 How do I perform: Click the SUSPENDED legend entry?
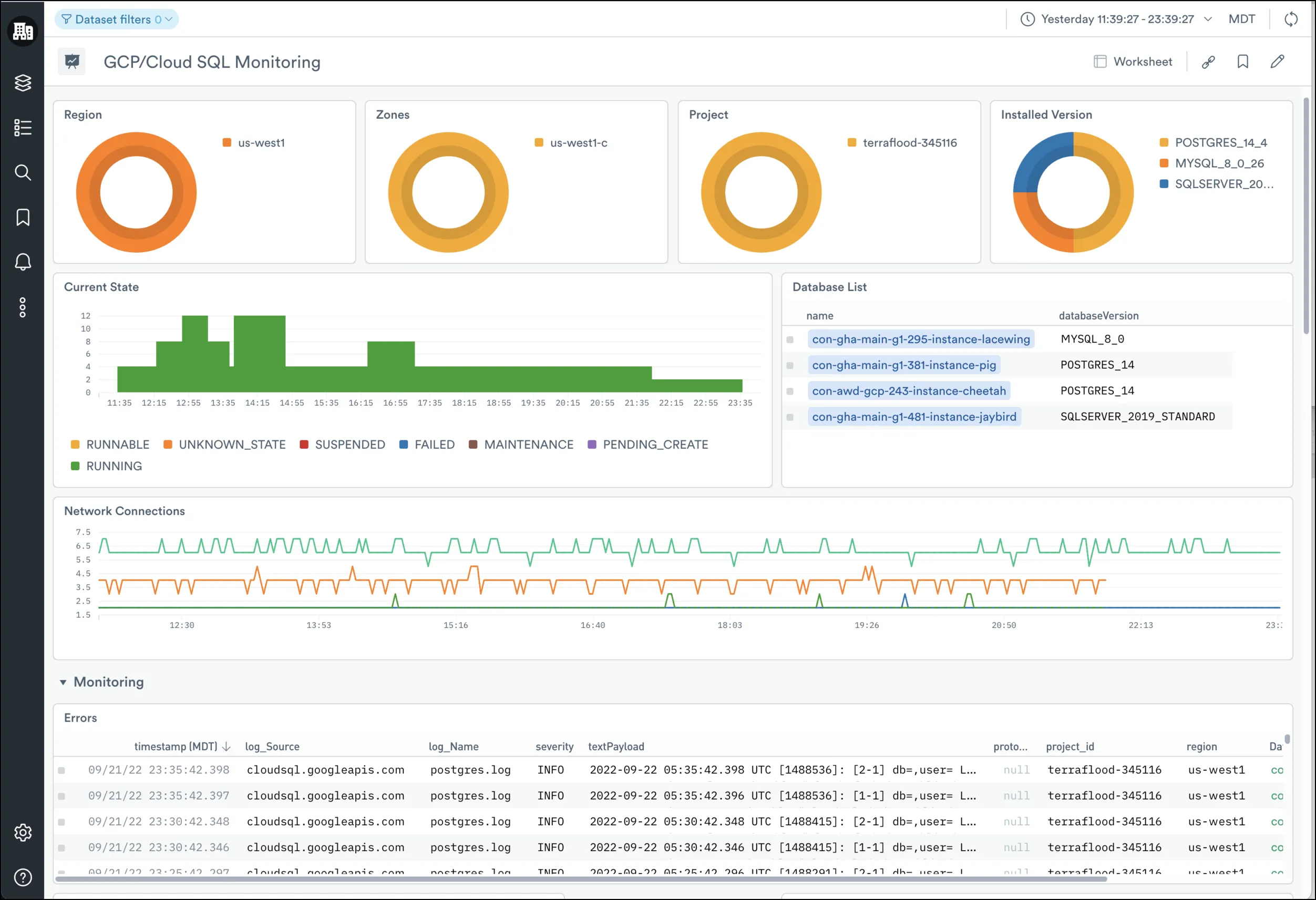click(342, 444)
